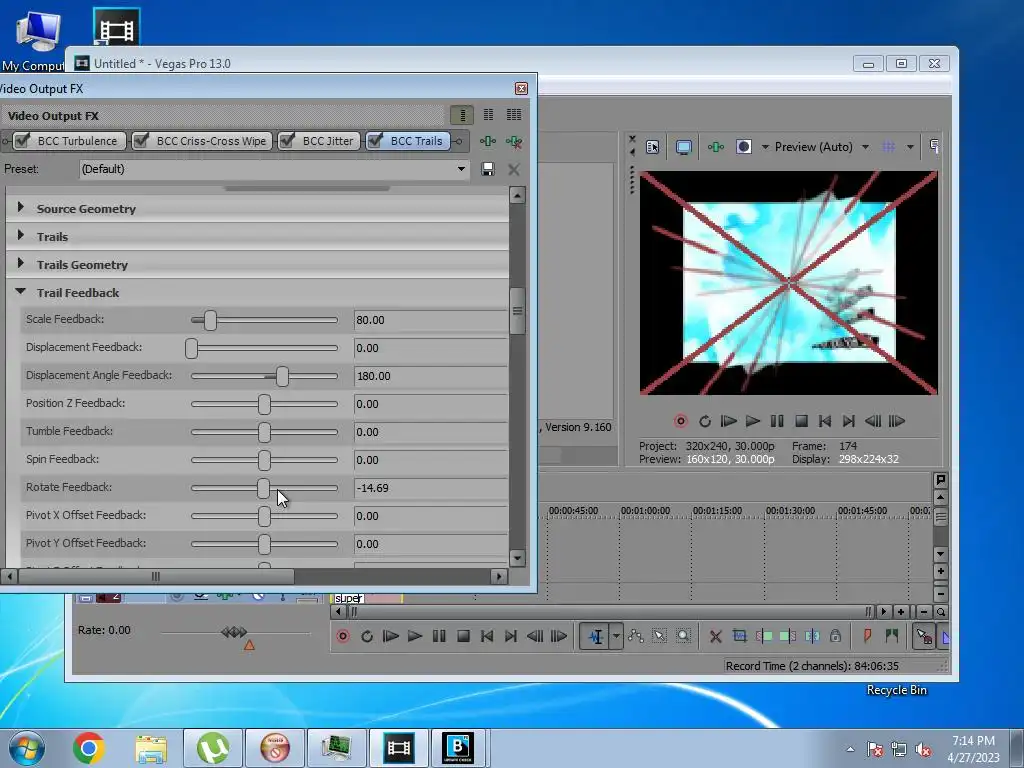The image size is (1024, 768).
Task: Insert a marker with orange flag icon
Action: pos(867,636)
